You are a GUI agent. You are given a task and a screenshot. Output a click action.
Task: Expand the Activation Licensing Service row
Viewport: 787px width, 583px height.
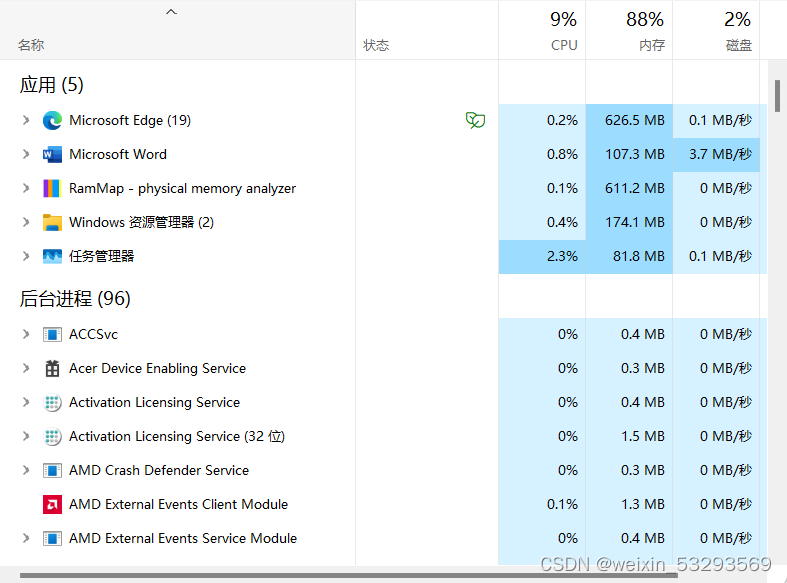tap(26, 402)
